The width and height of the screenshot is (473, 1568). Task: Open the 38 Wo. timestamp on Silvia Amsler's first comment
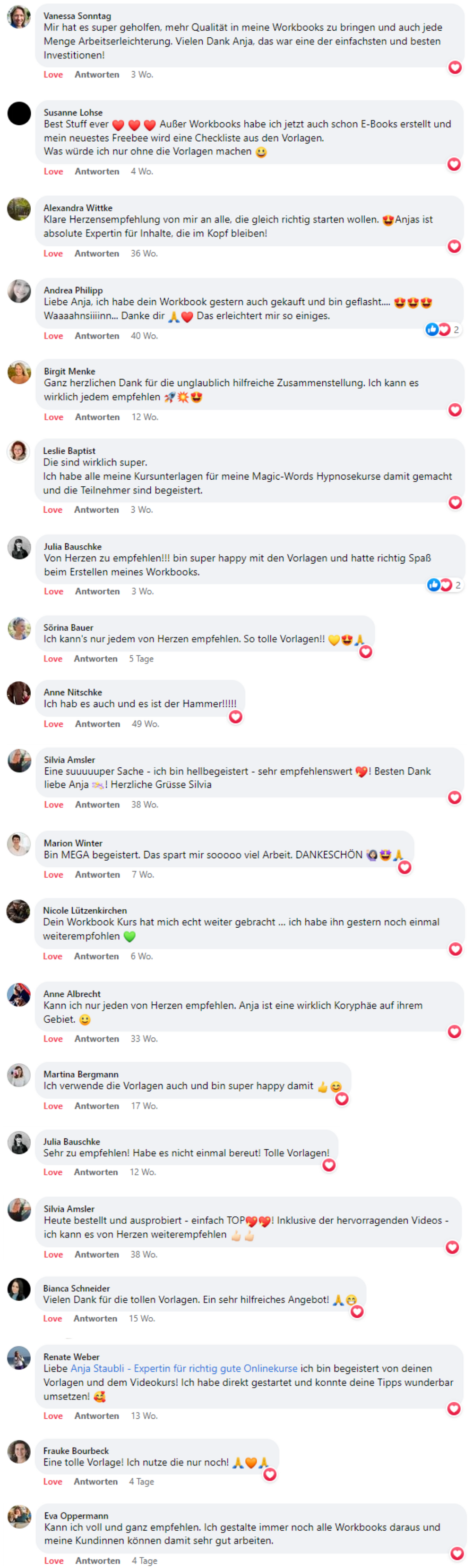(145, 805)
